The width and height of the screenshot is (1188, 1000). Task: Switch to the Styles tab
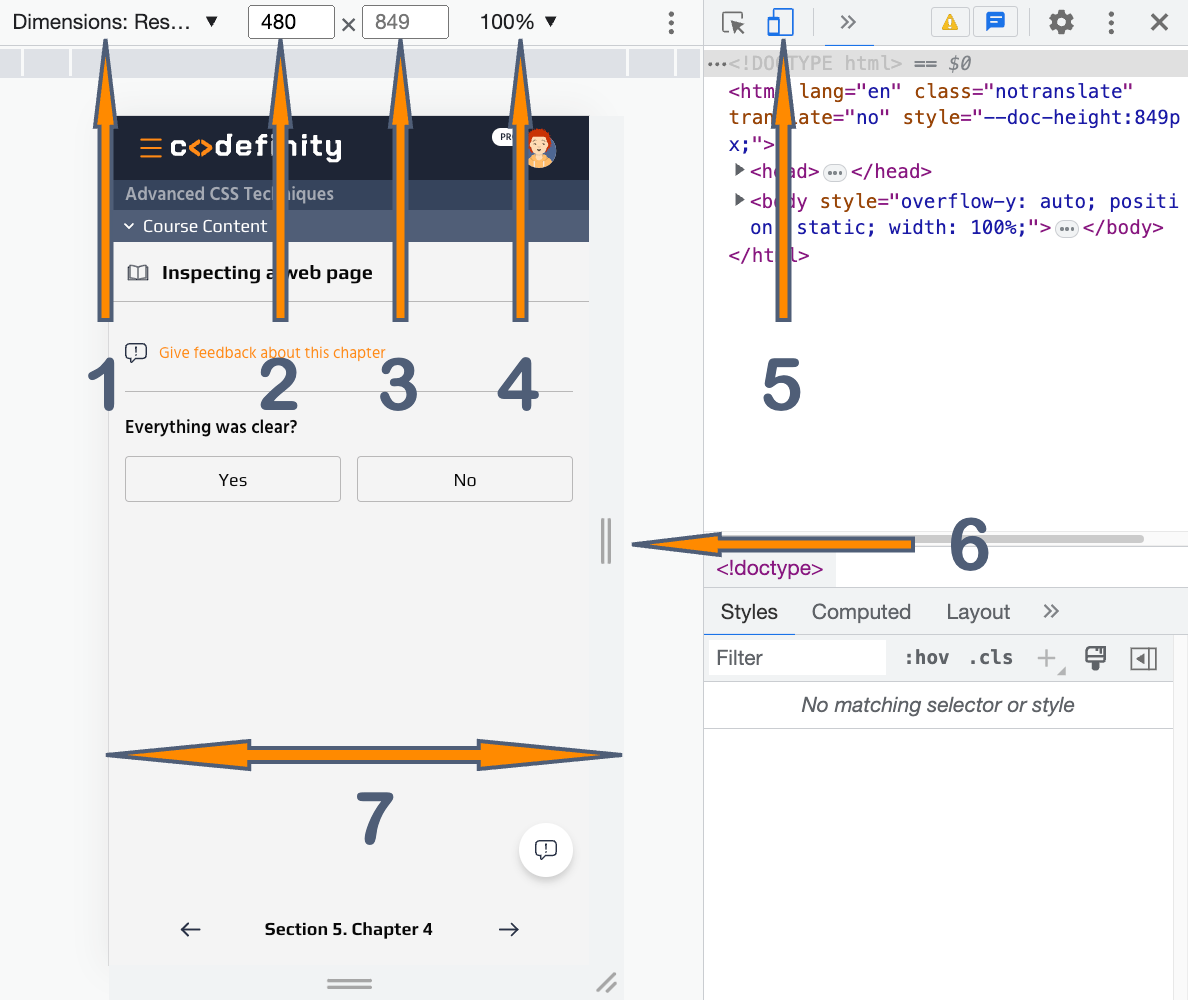click(749, 612)
